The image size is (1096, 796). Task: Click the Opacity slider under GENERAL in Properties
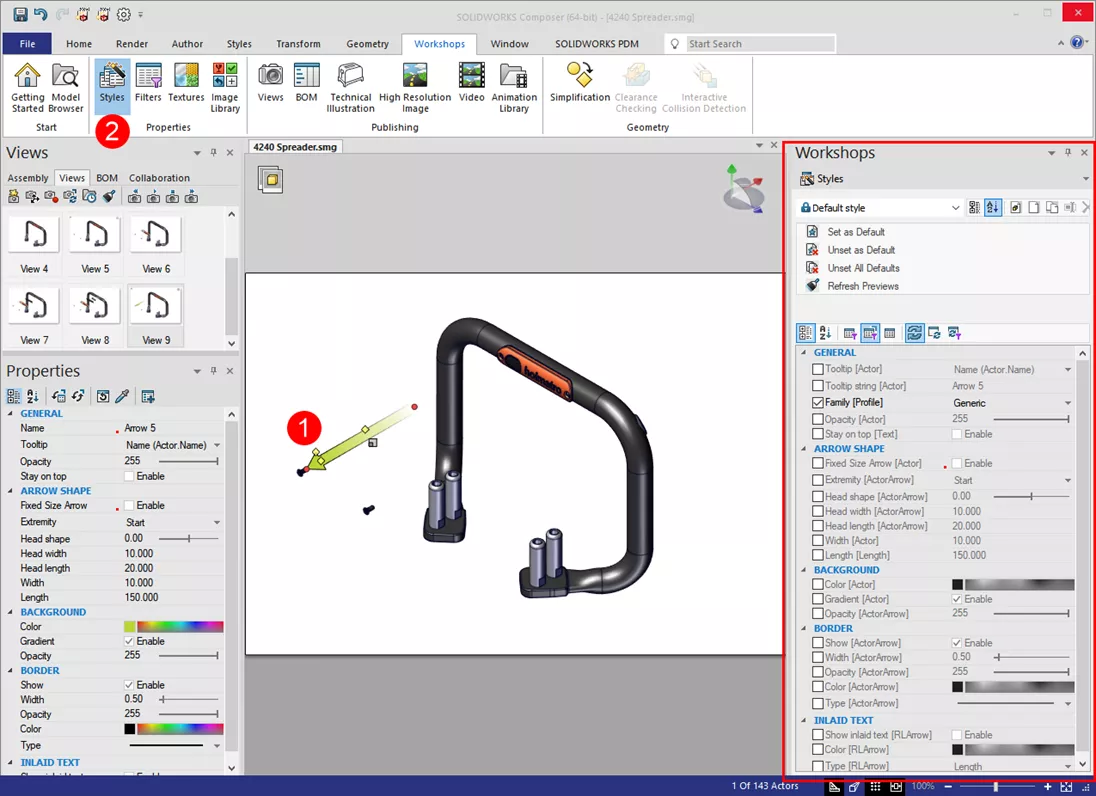[x=189, y=461]
